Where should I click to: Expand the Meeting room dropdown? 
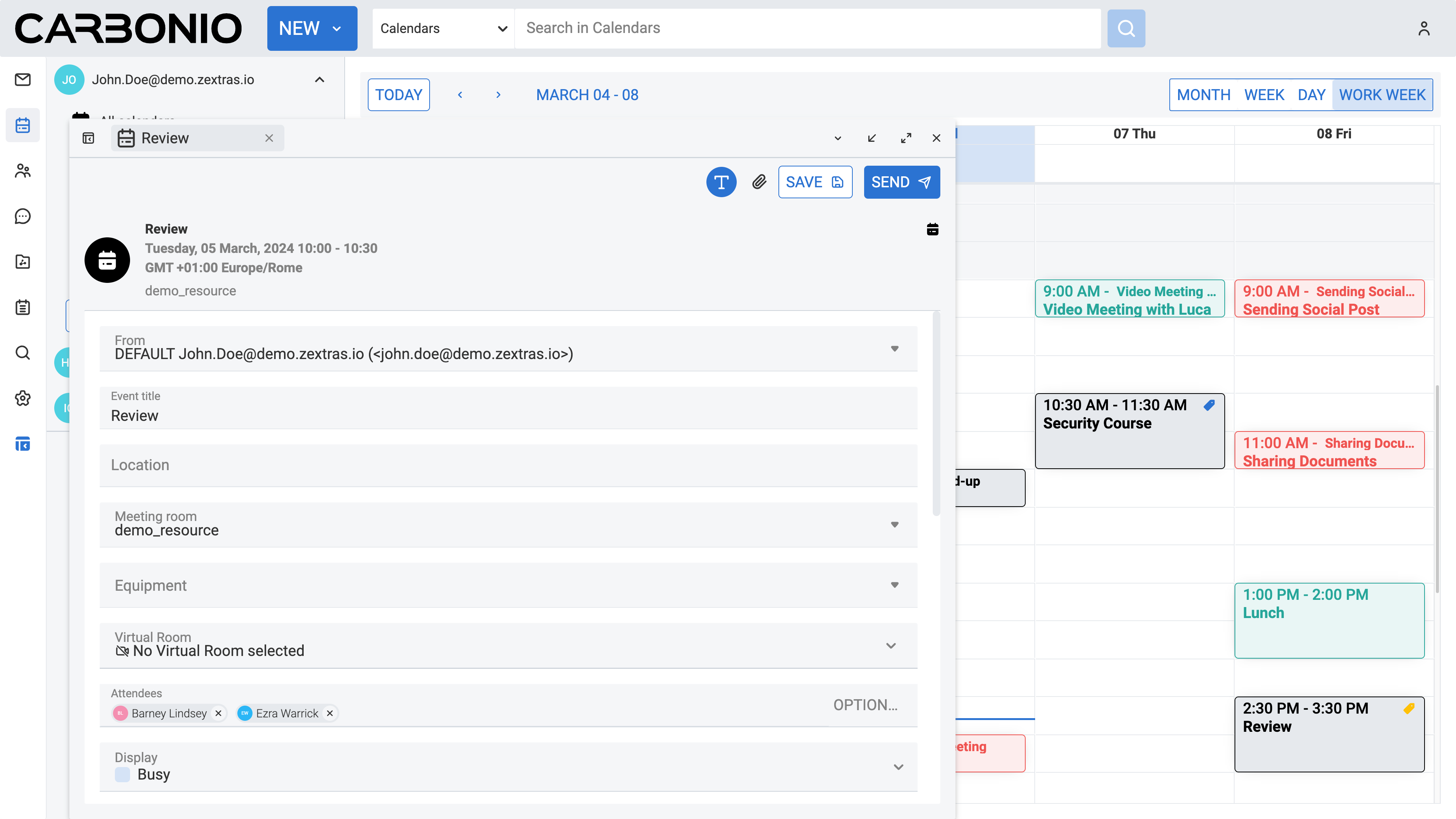pos(894,524)
